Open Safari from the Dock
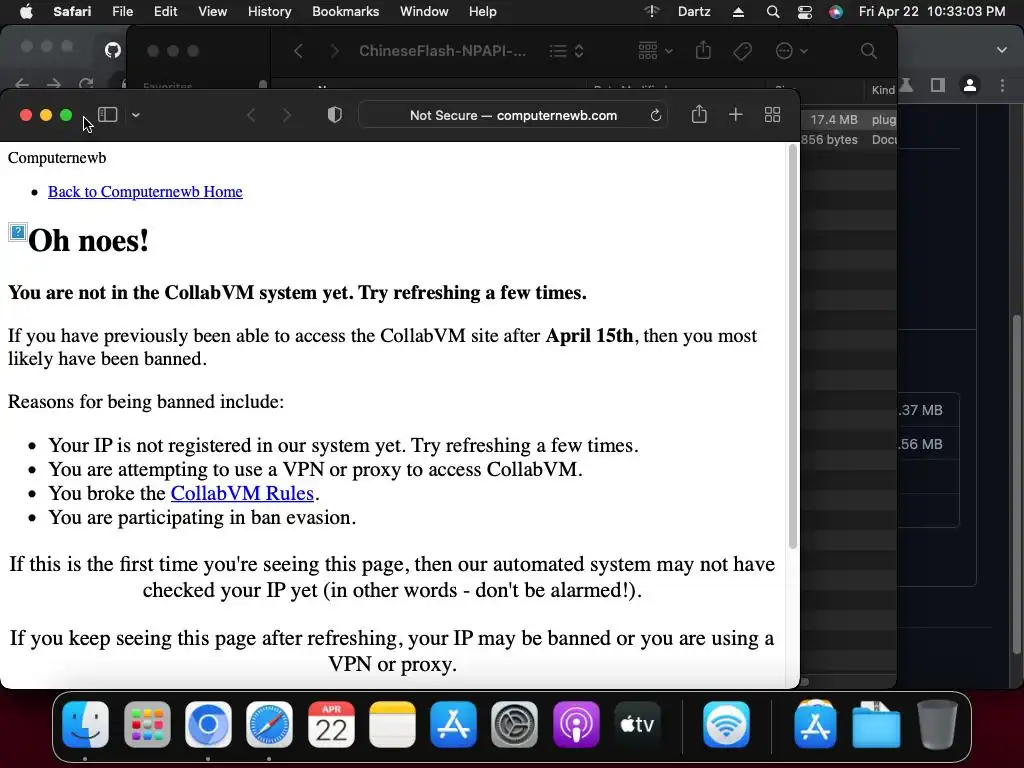 pyautogui.click(x=270, y=724)
